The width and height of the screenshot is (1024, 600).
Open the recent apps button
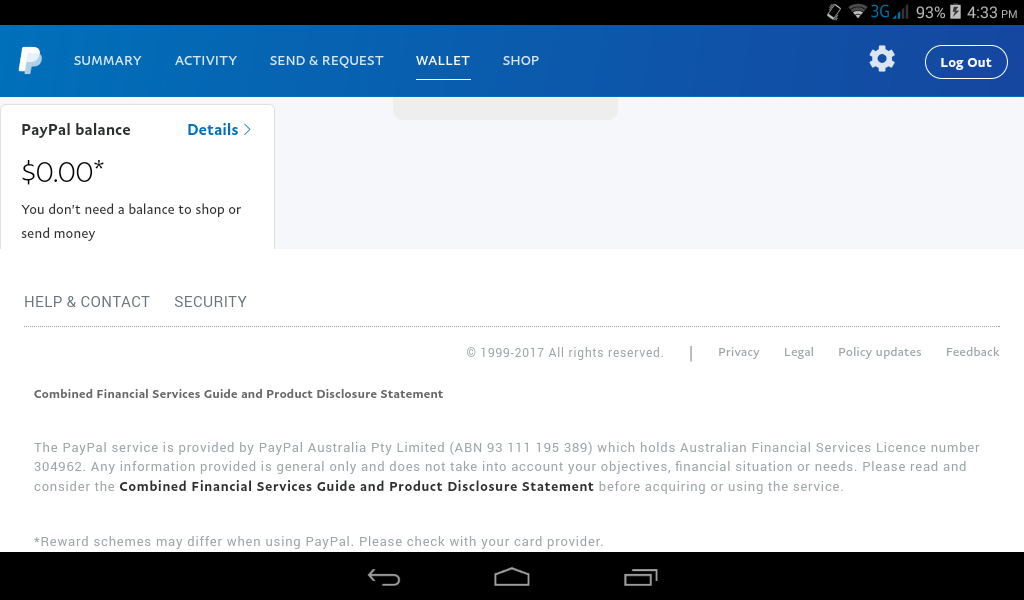pyautogui.click(x=640, y=577)
